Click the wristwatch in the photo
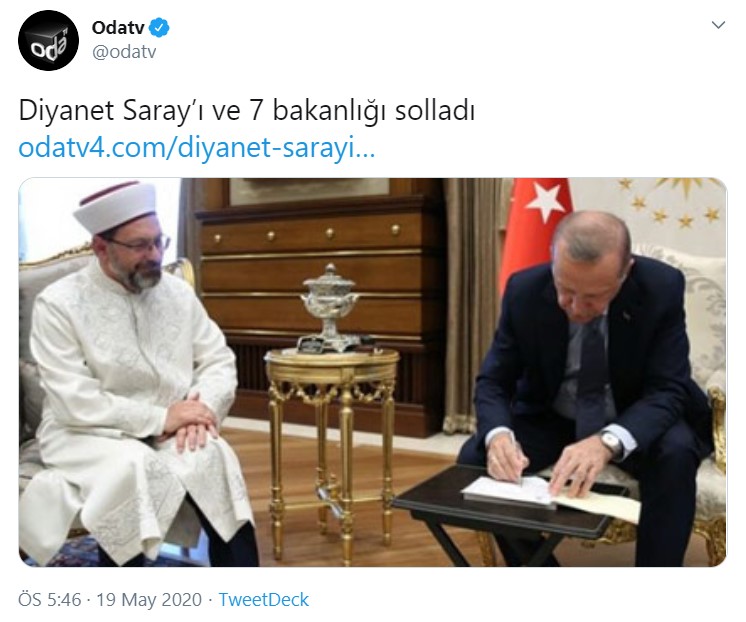 [611, 443]
